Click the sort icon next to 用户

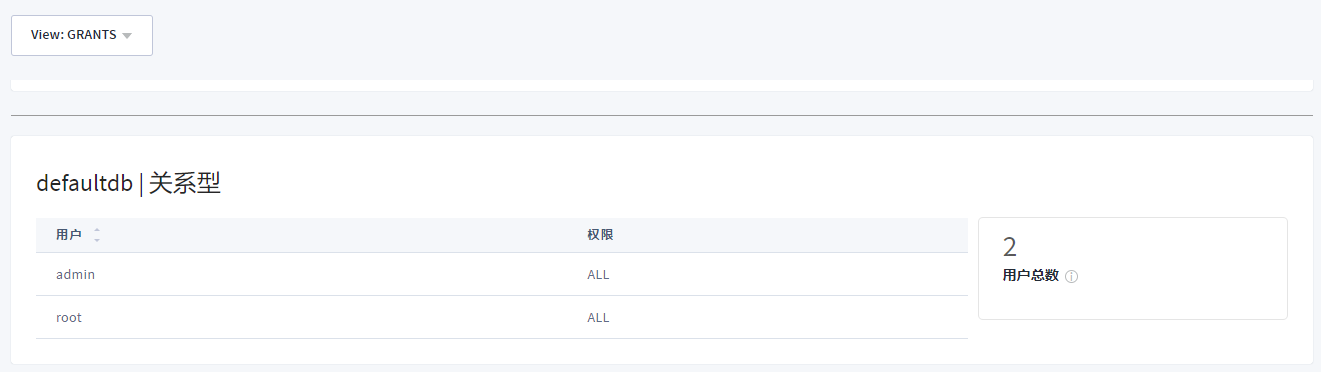point(97,235)
